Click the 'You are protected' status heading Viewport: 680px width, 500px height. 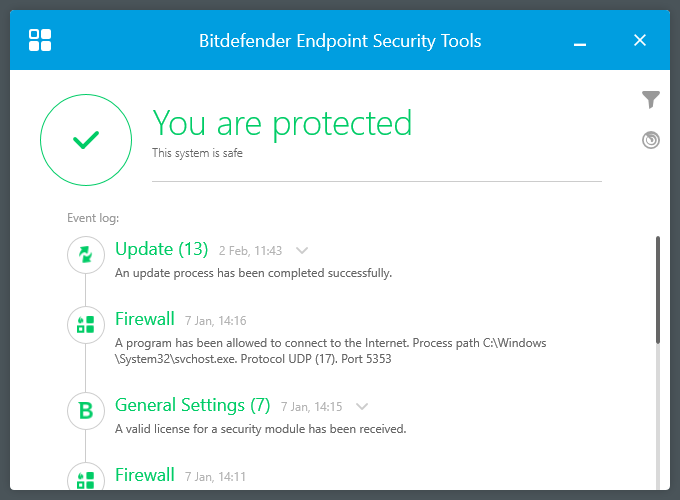[x=282, y=123]
